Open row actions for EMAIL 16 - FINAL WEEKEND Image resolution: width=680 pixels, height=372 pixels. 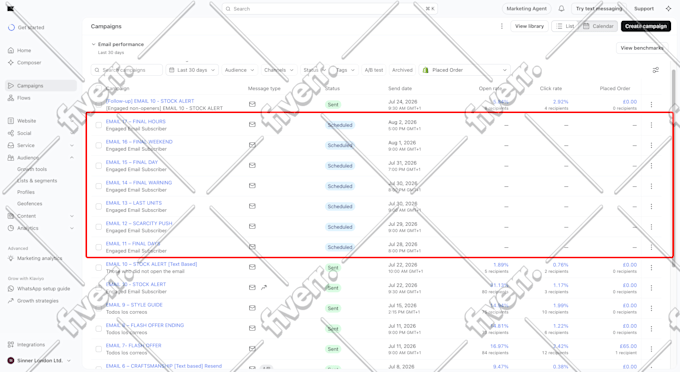click(x=651, y=145)
